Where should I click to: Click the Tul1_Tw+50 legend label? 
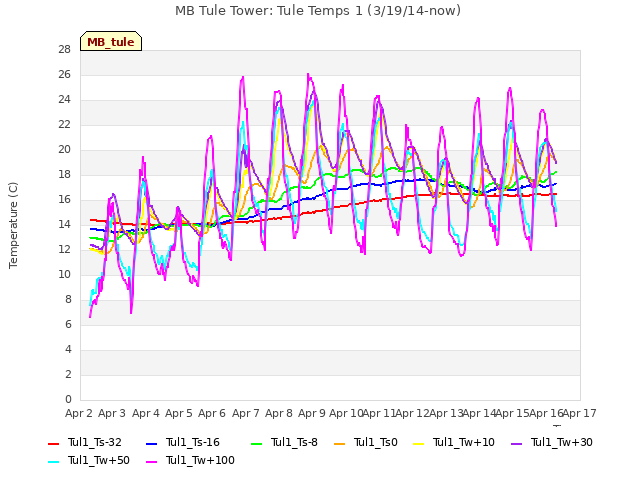pyautogui.click(x=99, y=460)
